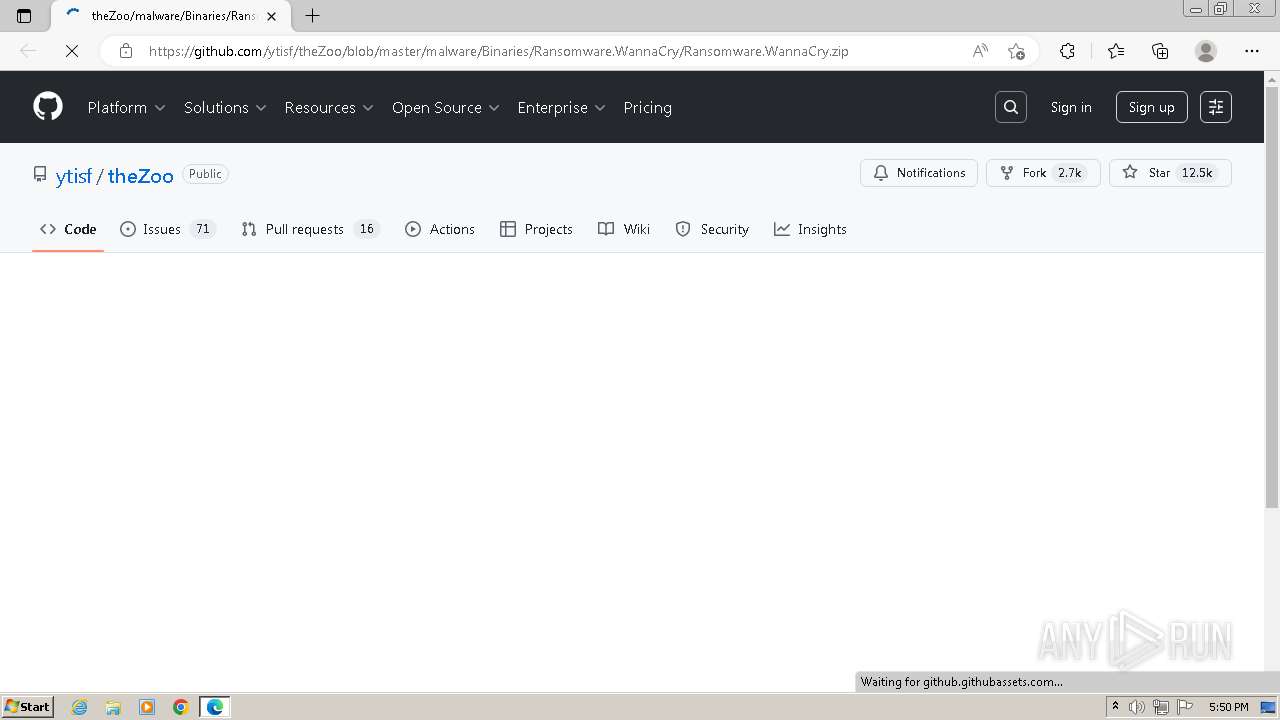Expand the Platform menu
Viewport: 1280px width, 720px height.
(x=126, y=107)
